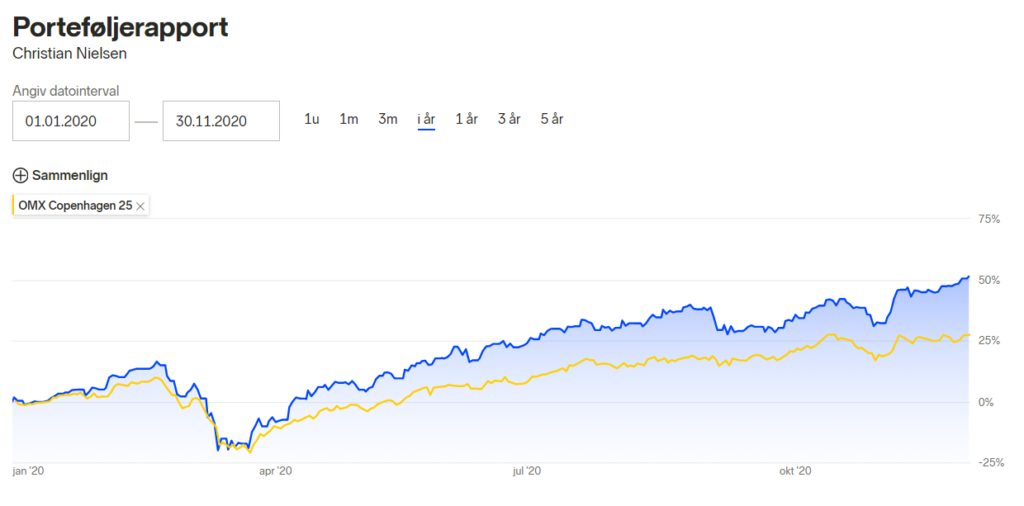This screenshot has height=506, width=1024.
Task: Click the okt '20 axis label
Action: [795, 470]
